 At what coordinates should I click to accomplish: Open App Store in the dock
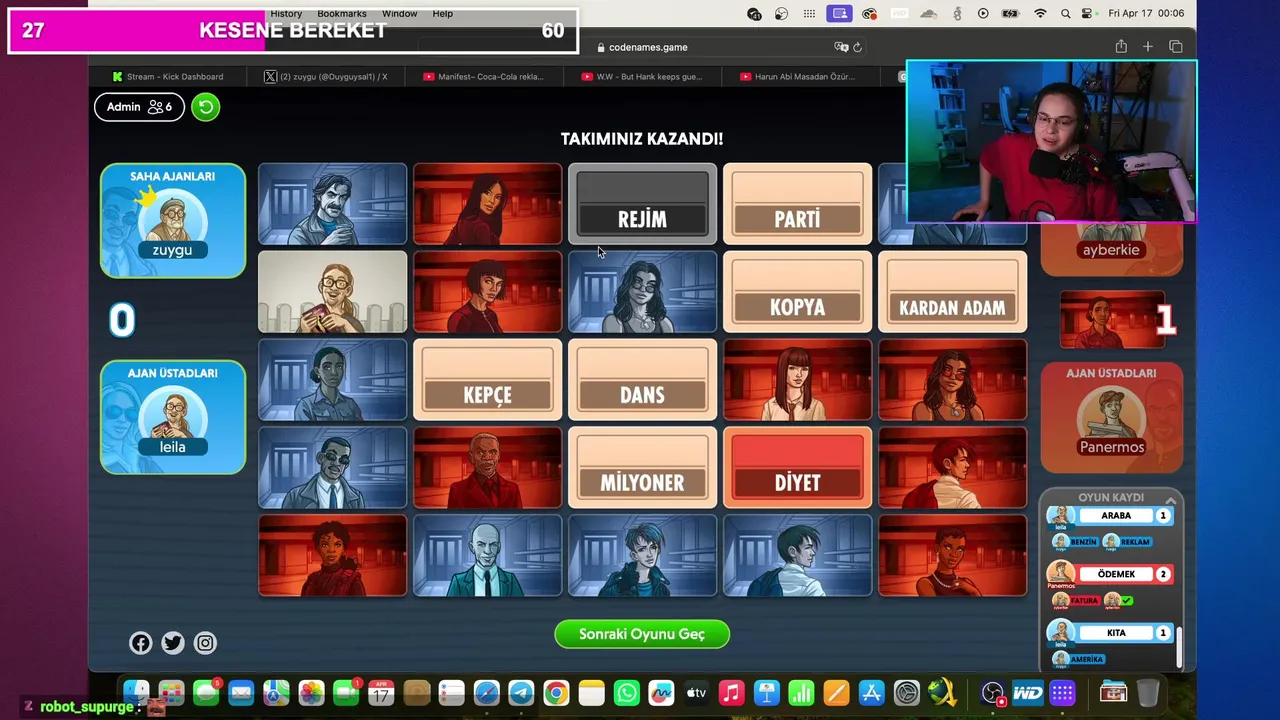[871, 693]
